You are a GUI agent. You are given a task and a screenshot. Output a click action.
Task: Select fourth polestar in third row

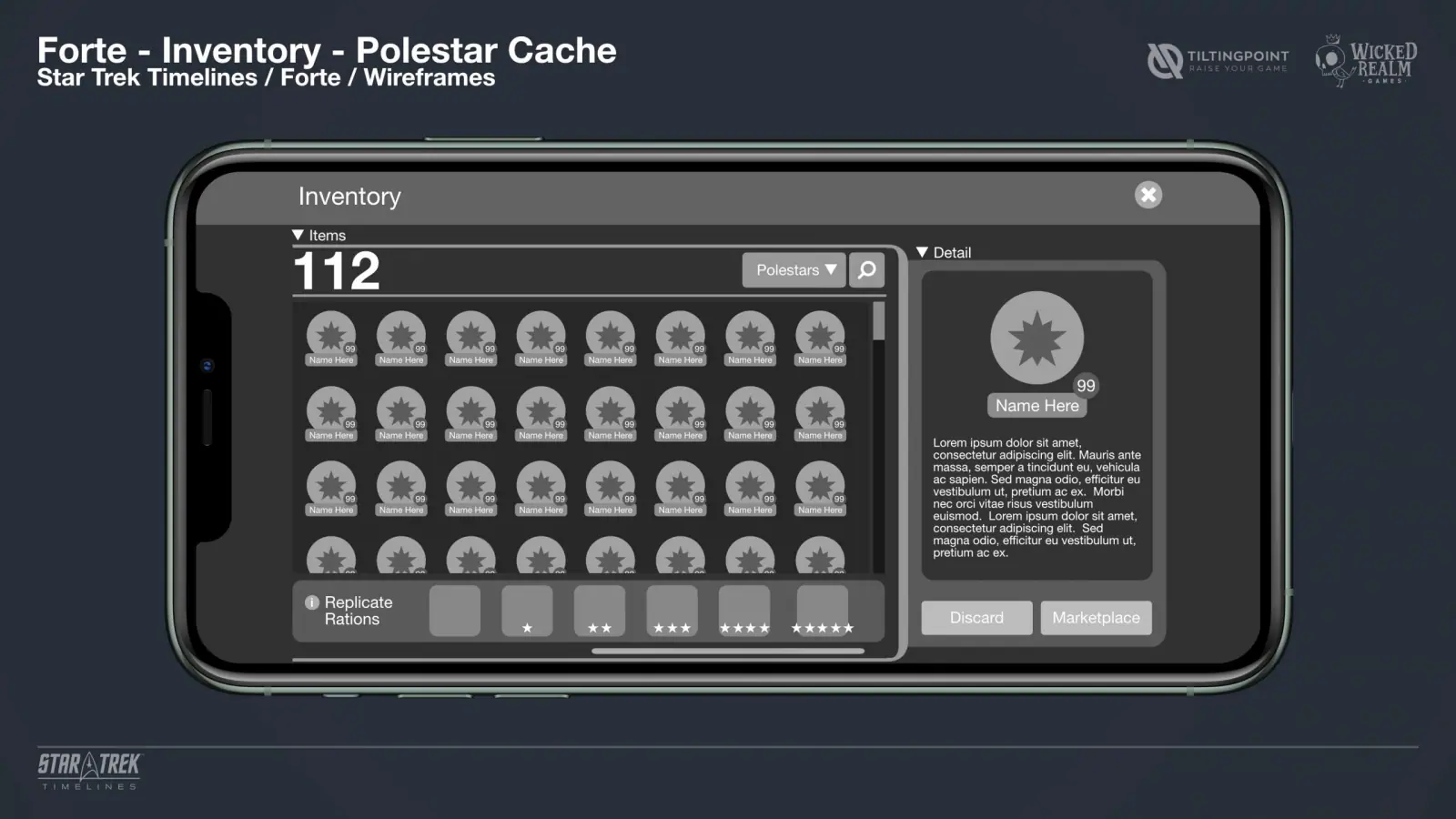point(541,488)
